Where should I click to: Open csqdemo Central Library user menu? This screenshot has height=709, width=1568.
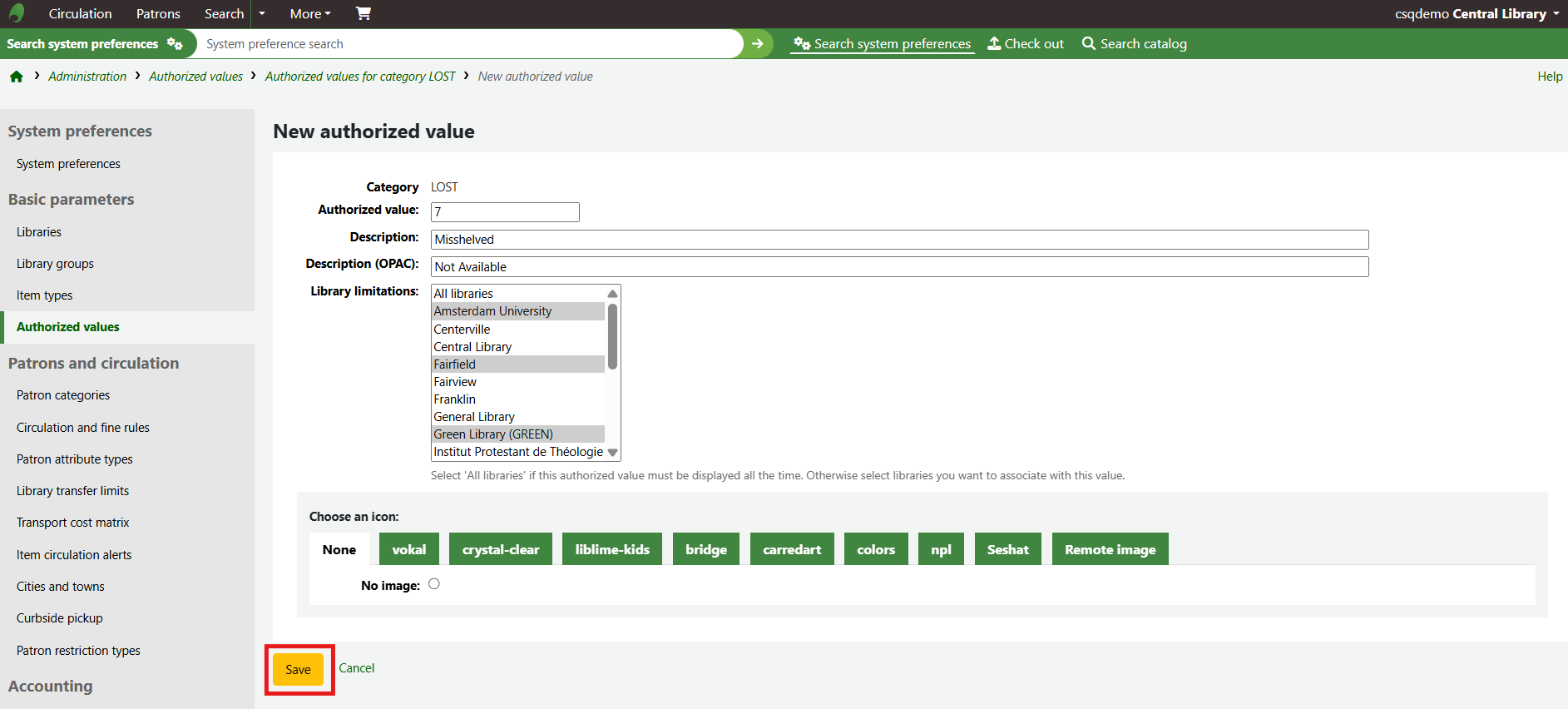(x=1476, y=13)
